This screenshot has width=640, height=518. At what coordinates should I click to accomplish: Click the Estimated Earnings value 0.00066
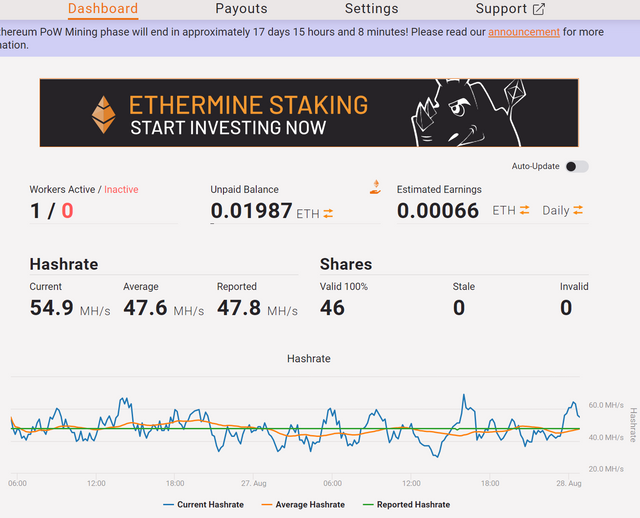pyautogui.click(x=438, y=211)
